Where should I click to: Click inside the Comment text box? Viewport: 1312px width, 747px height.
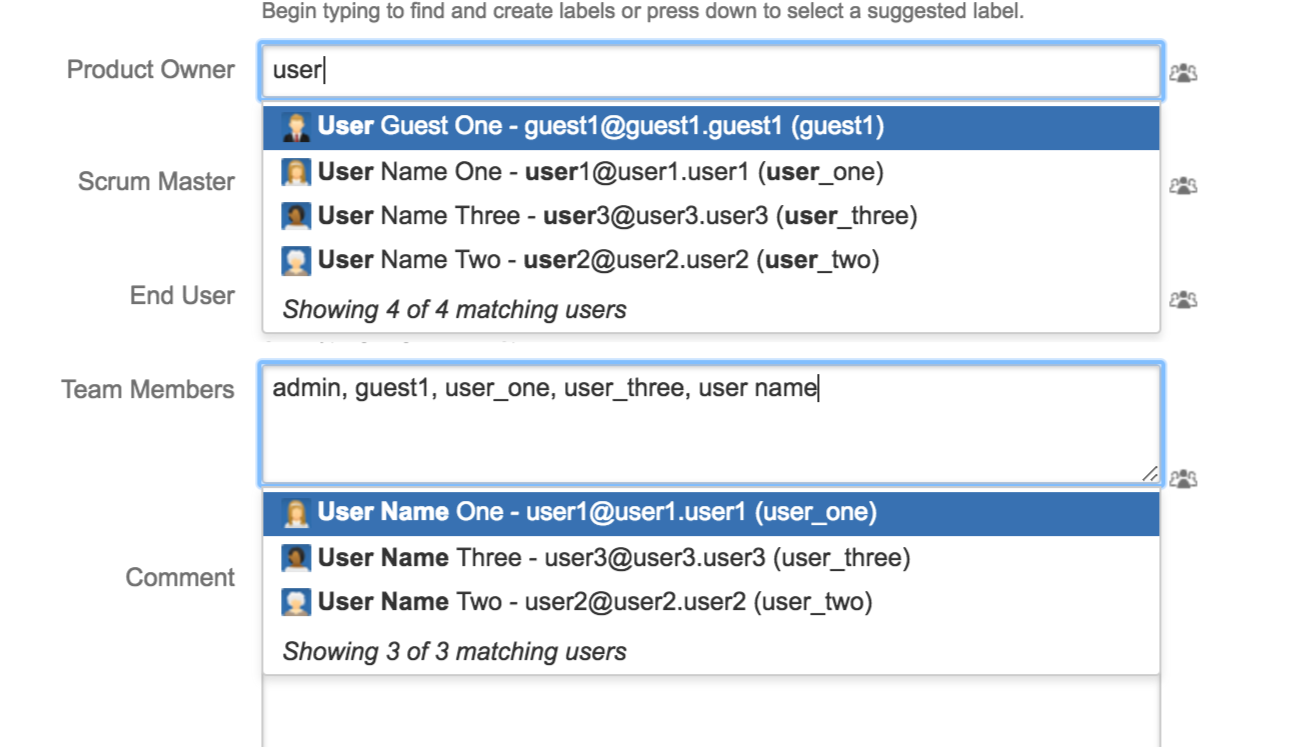(x=710, y=710)
